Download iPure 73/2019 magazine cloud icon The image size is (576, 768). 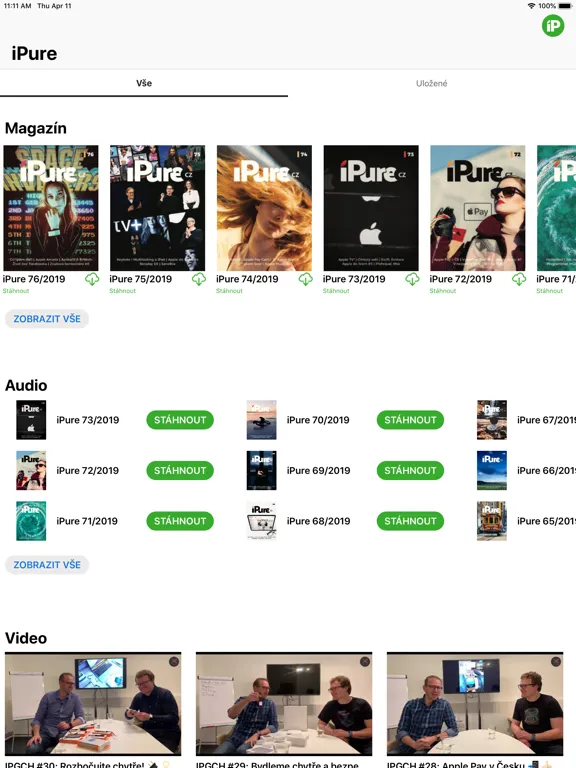pyautogui.click(x=412, y=279)
